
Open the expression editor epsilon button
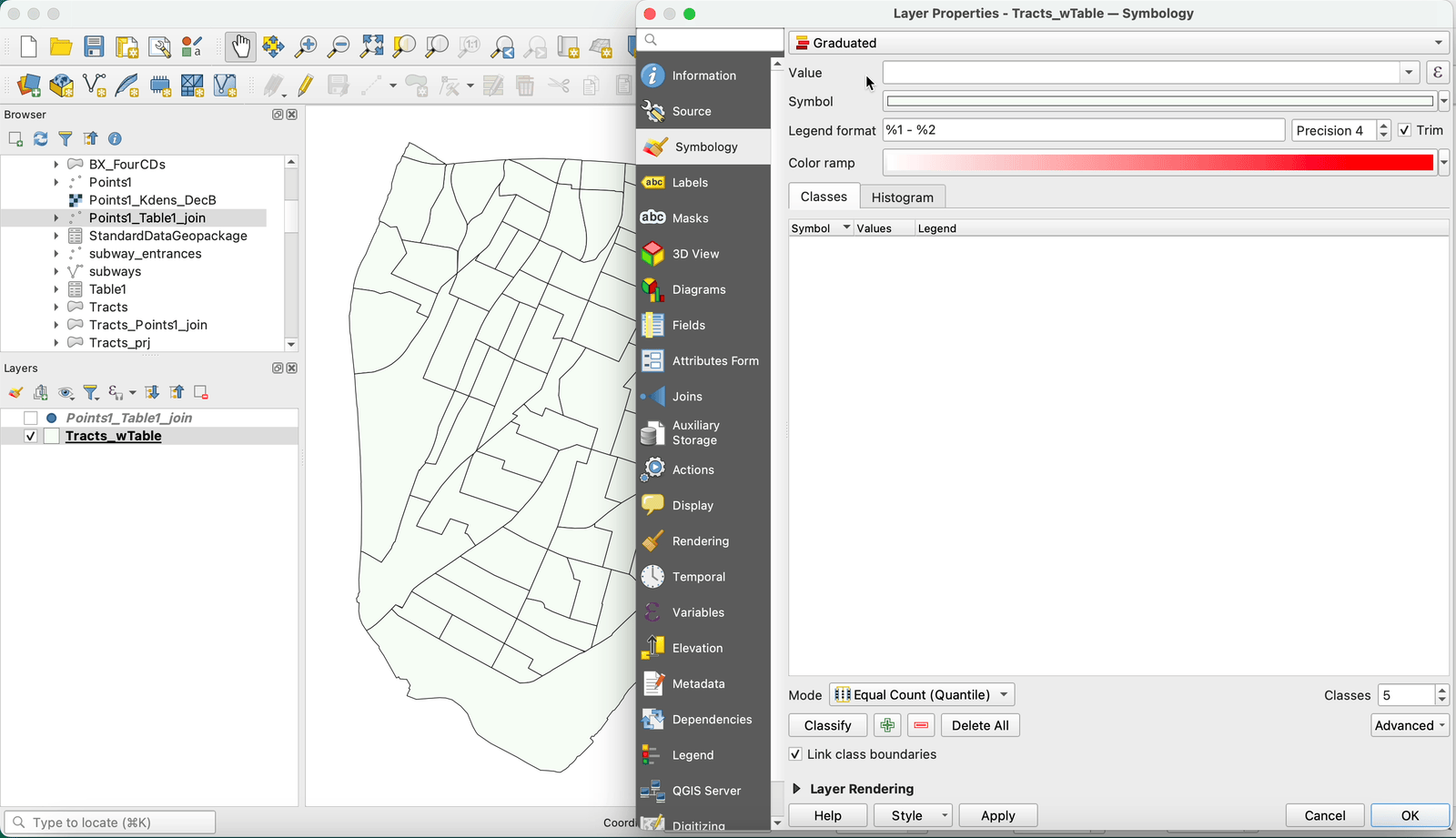[x=1437, y=73]
